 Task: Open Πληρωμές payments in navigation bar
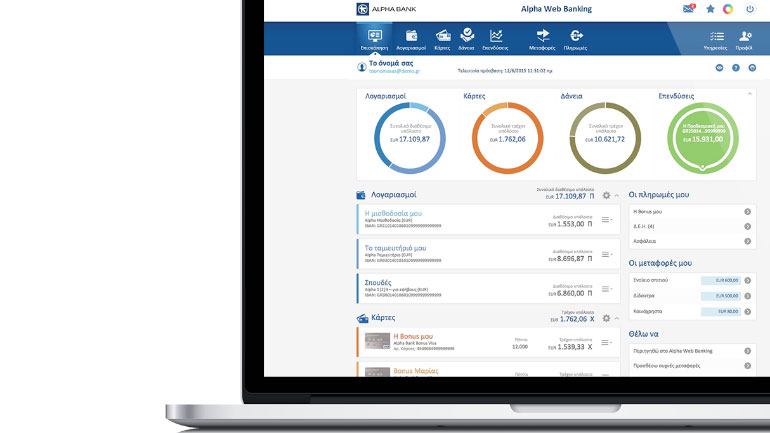575,38
